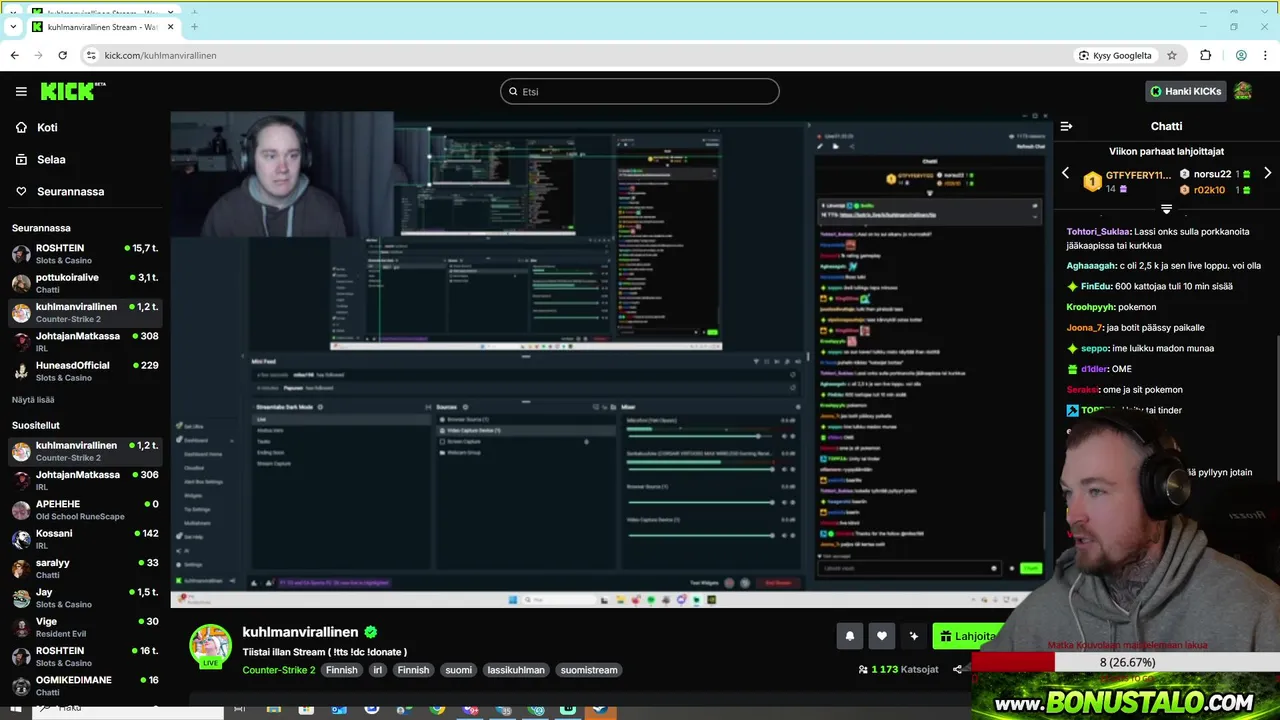Show next top gifters
This screenshot has height=720, width=1280.
tap(1267, 173)
